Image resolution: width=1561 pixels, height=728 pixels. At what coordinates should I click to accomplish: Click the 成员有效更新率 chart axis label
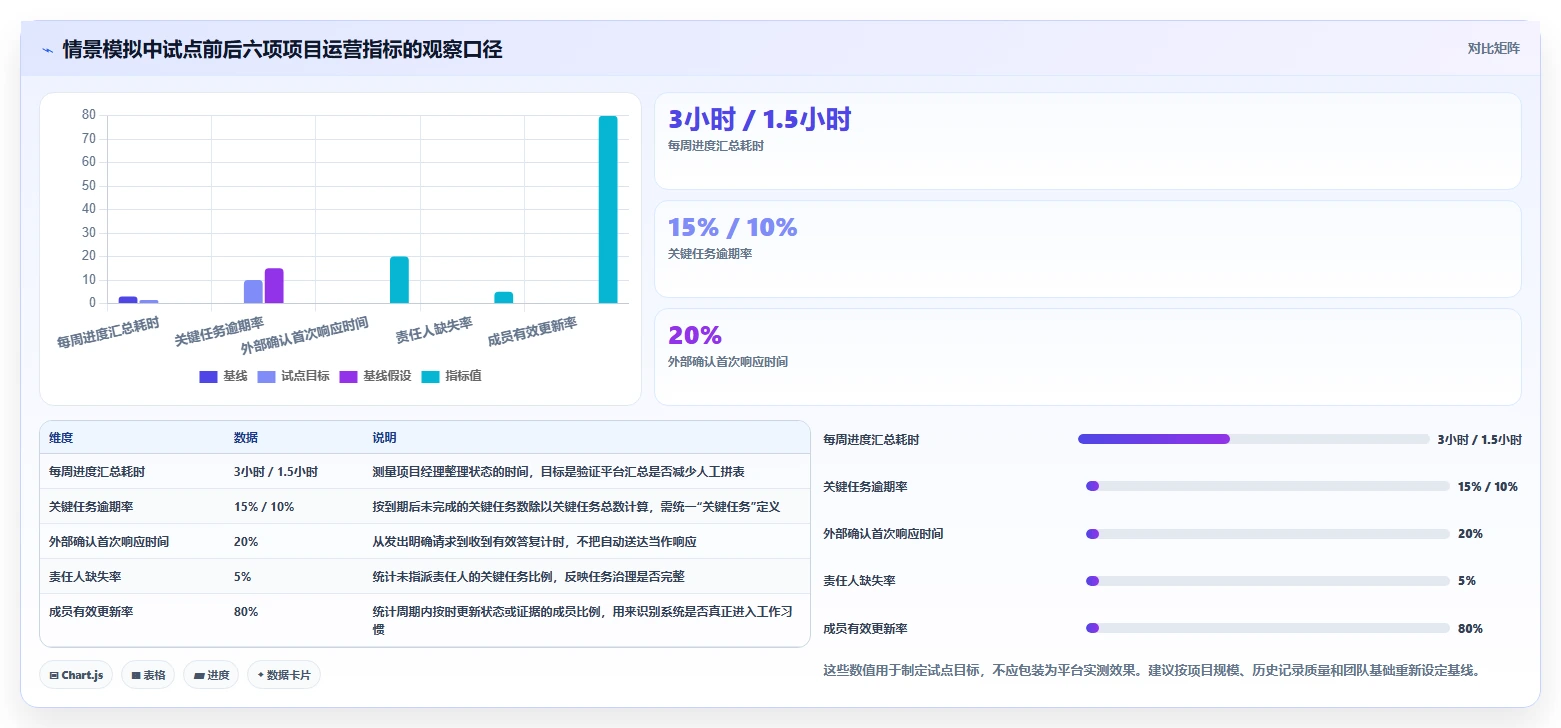[532, 332]
